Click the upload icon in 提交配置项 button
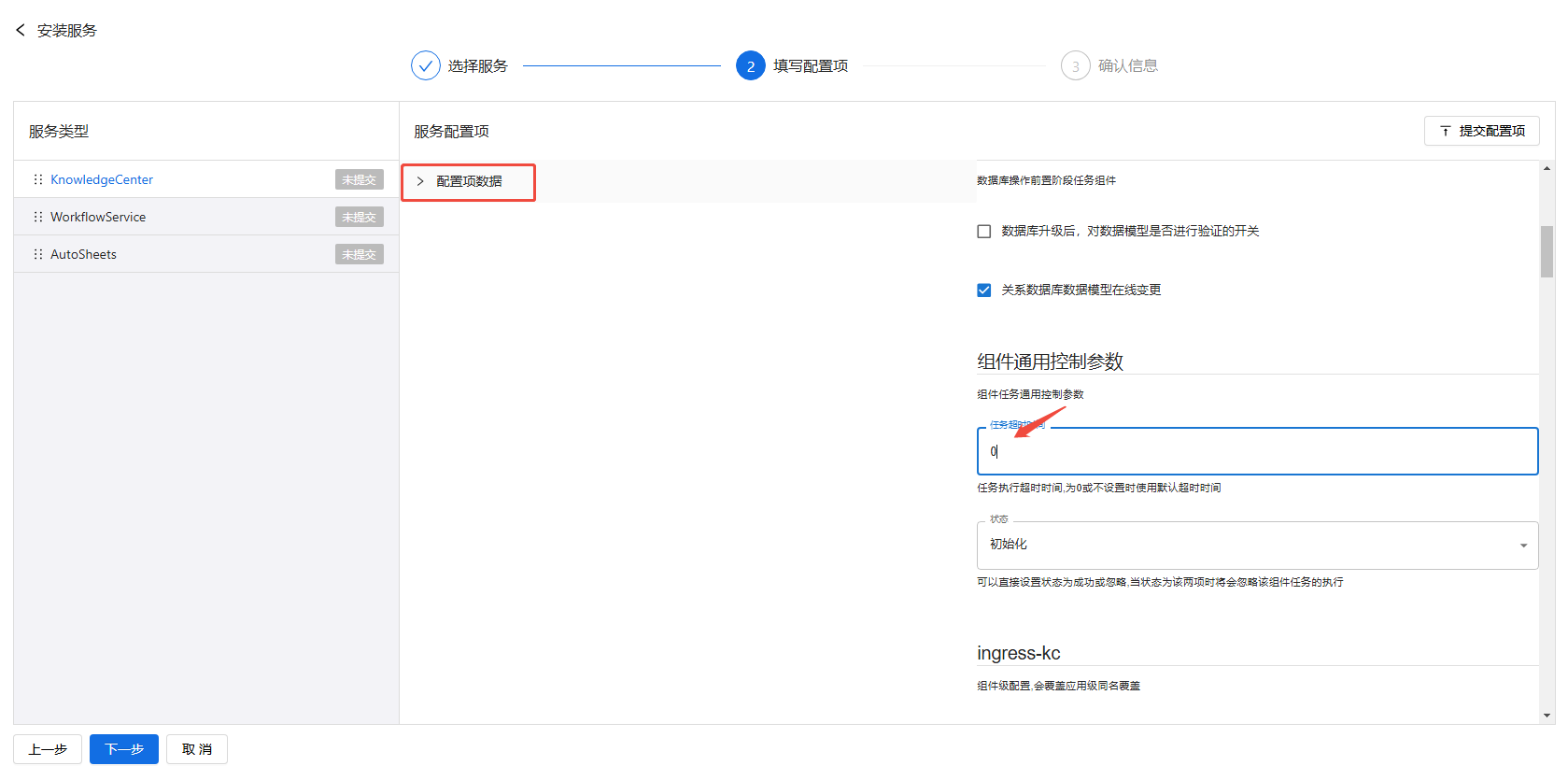Screen dimensions: 1568x780 [1445, 131]
